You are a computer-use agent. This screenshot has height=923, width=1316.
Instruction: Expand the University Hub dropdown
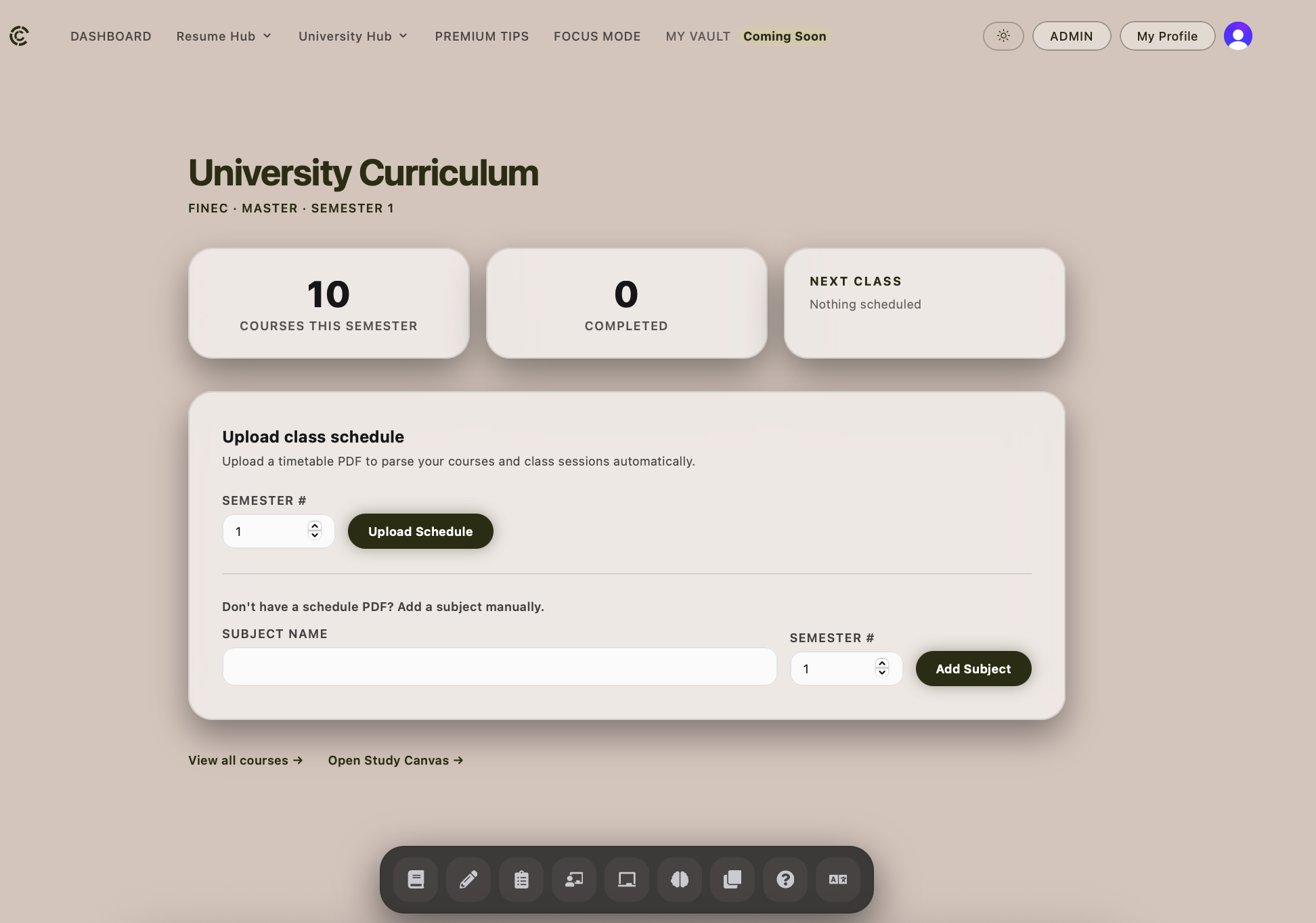pos(353,37)
